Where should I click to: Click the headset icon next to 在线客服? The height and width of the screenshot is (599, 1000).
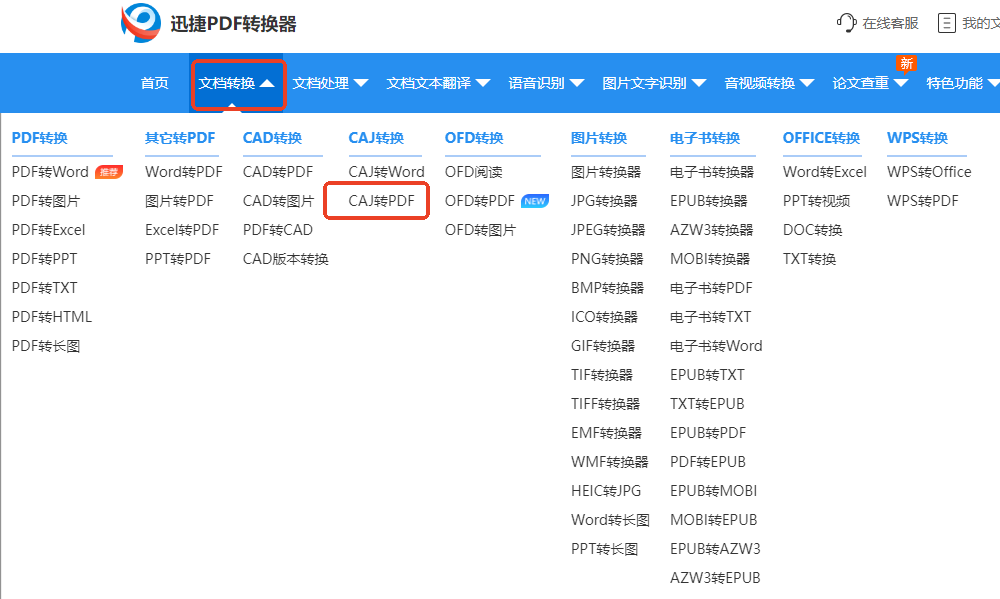pos(845,22)
